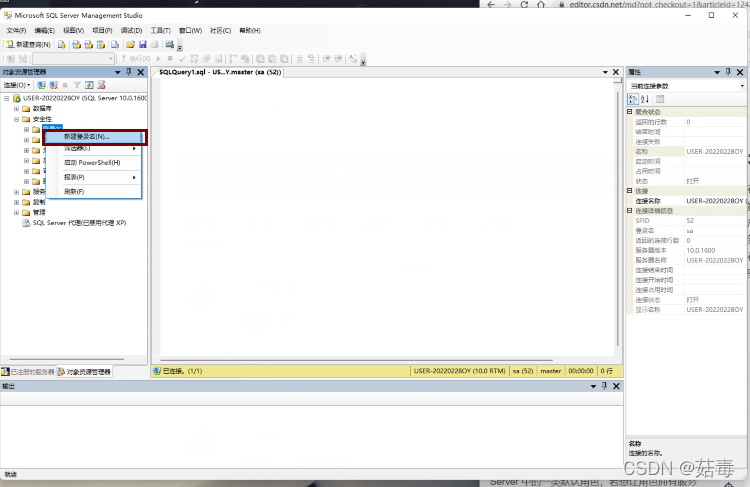Click the last icon in Object Explorer toolbar

pyautogui.click(x=101, y=85)
